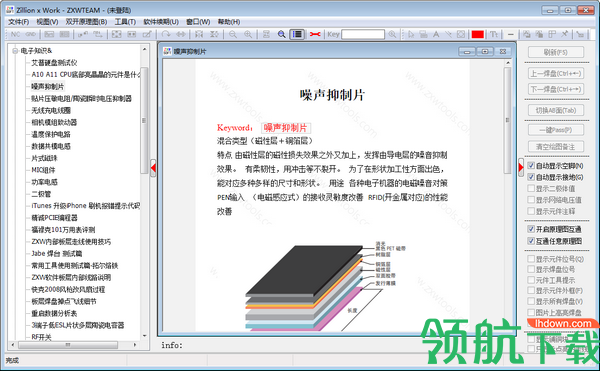600x371 pixels.
Task: Open the 文件(F) menu
Action: tap(18, 22)
